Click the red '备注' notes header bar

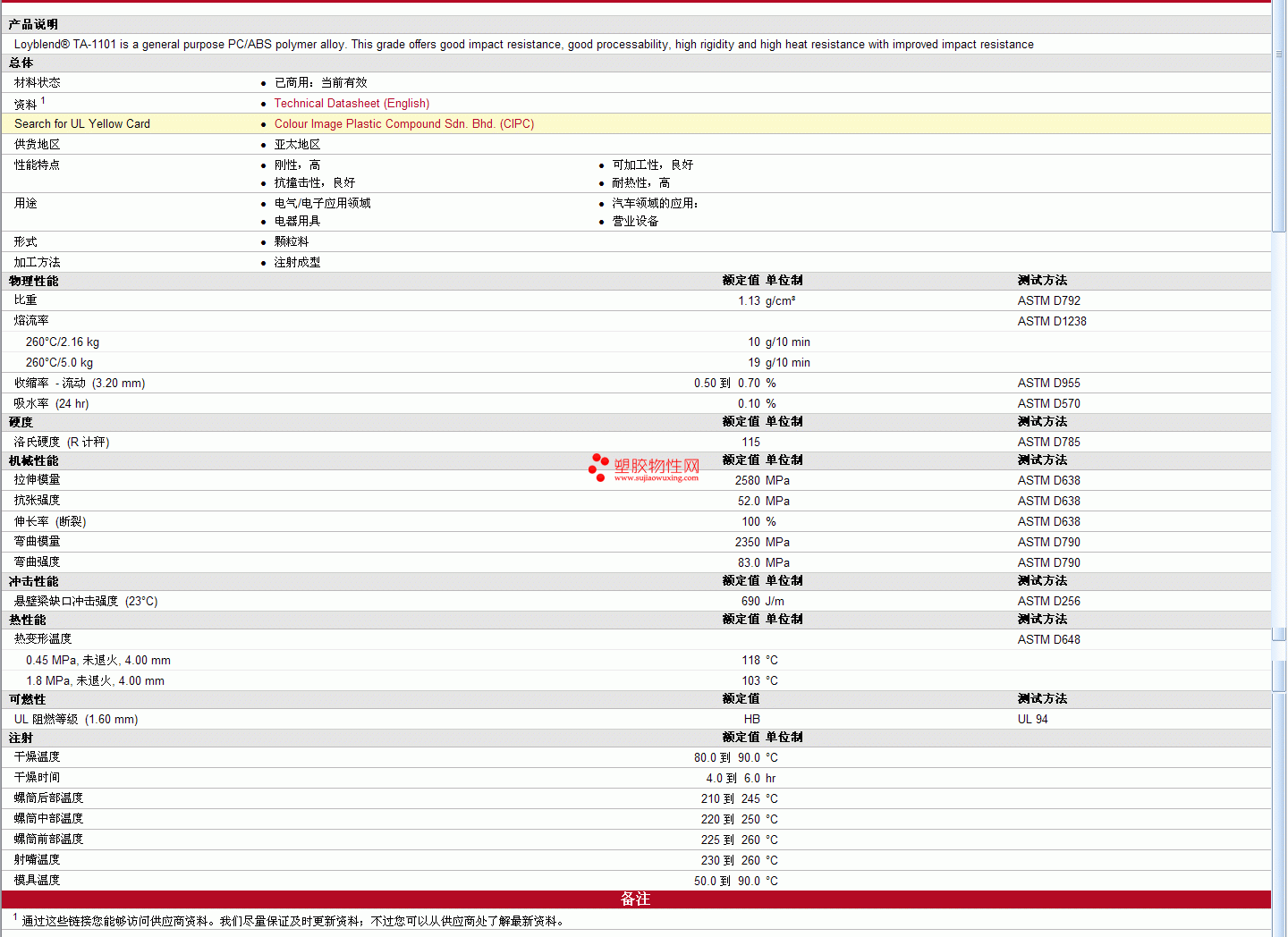(636, 899)
